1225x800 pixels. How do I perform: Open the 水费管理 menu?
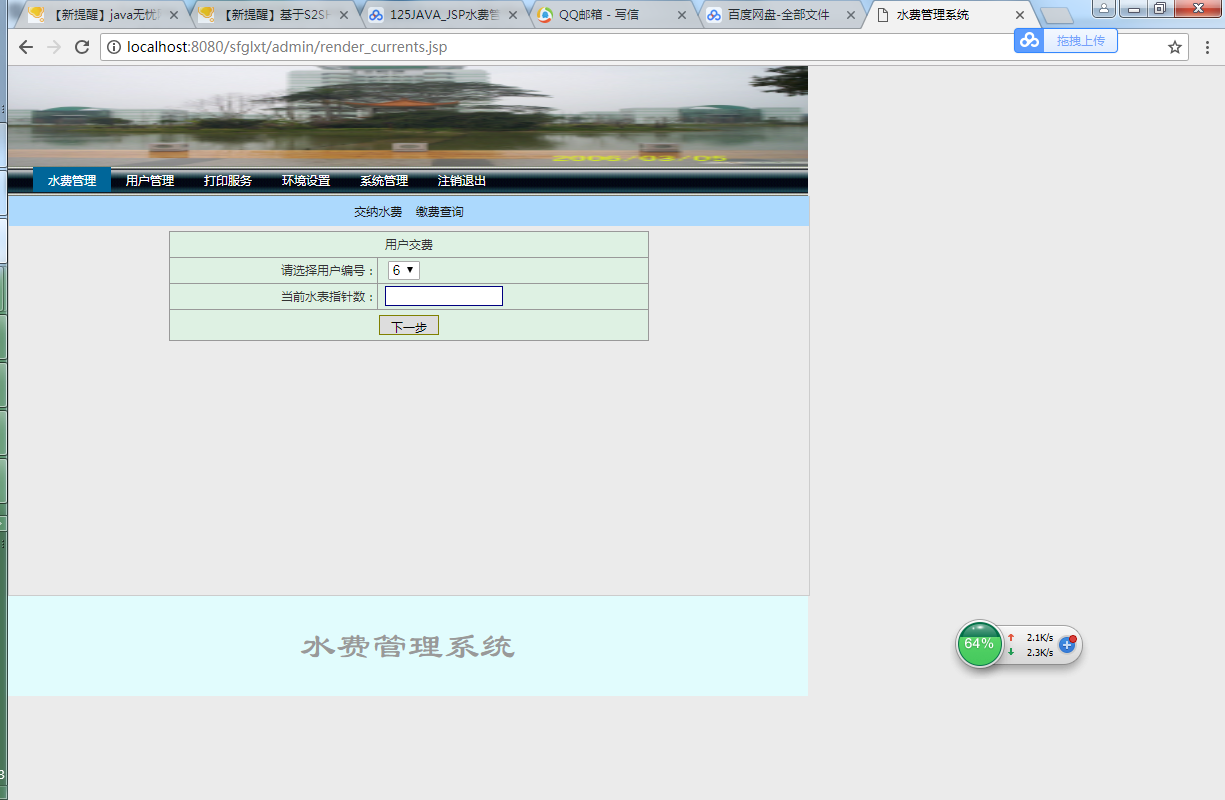72,181
